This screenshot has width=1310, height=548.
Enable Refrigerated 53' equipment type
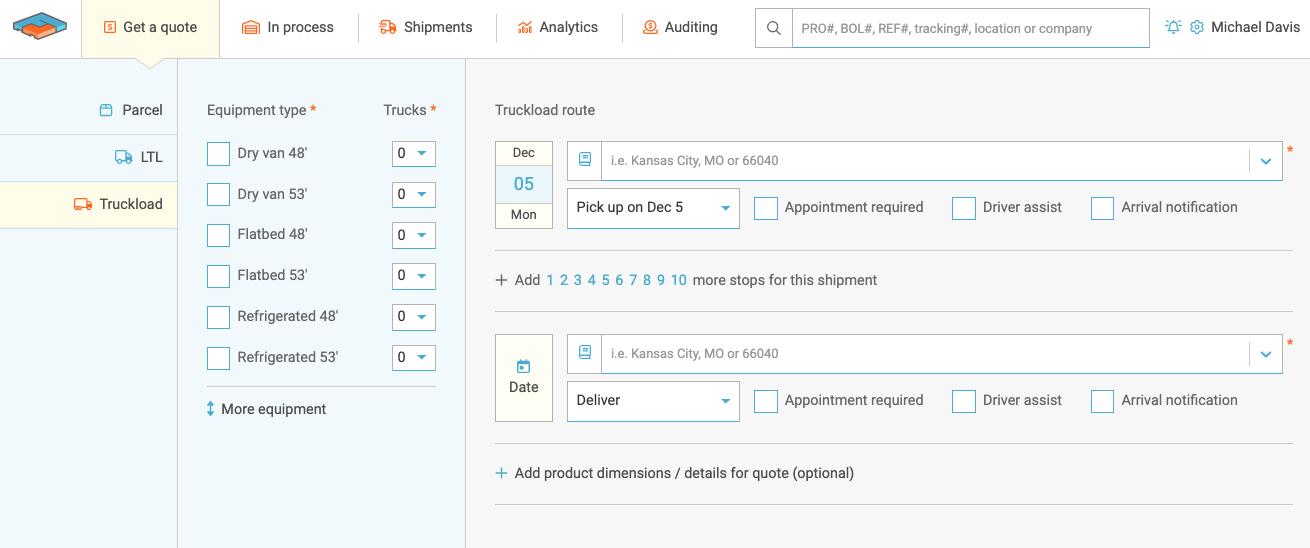(x=218, y=357)
